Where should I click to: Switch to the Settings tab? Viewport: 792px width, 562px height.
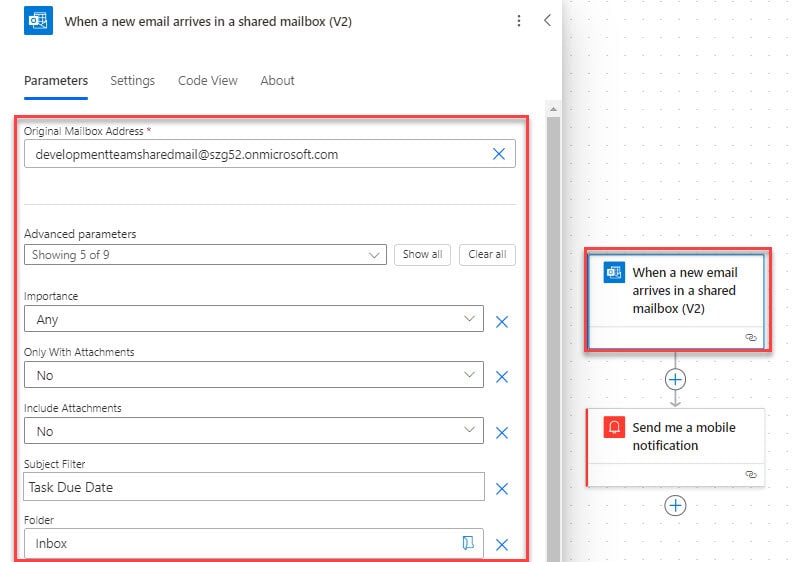(132, 81)
